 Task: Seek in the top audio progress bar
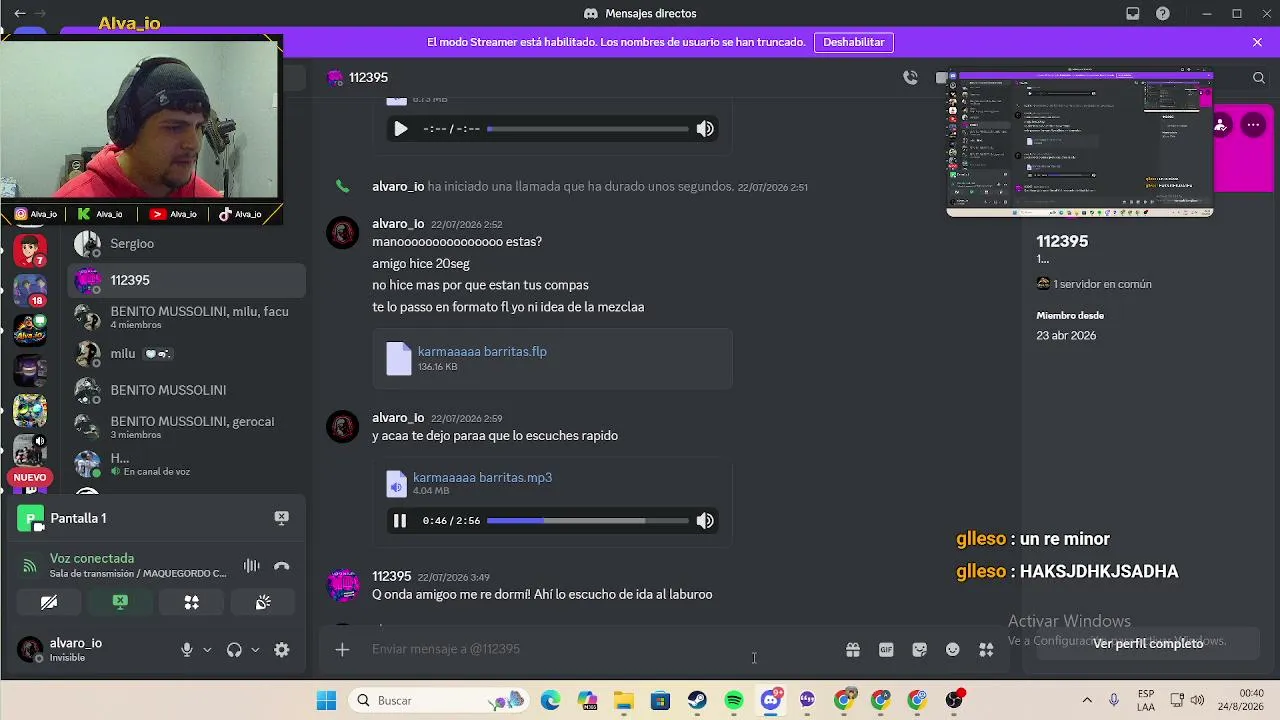click(588, 128)
